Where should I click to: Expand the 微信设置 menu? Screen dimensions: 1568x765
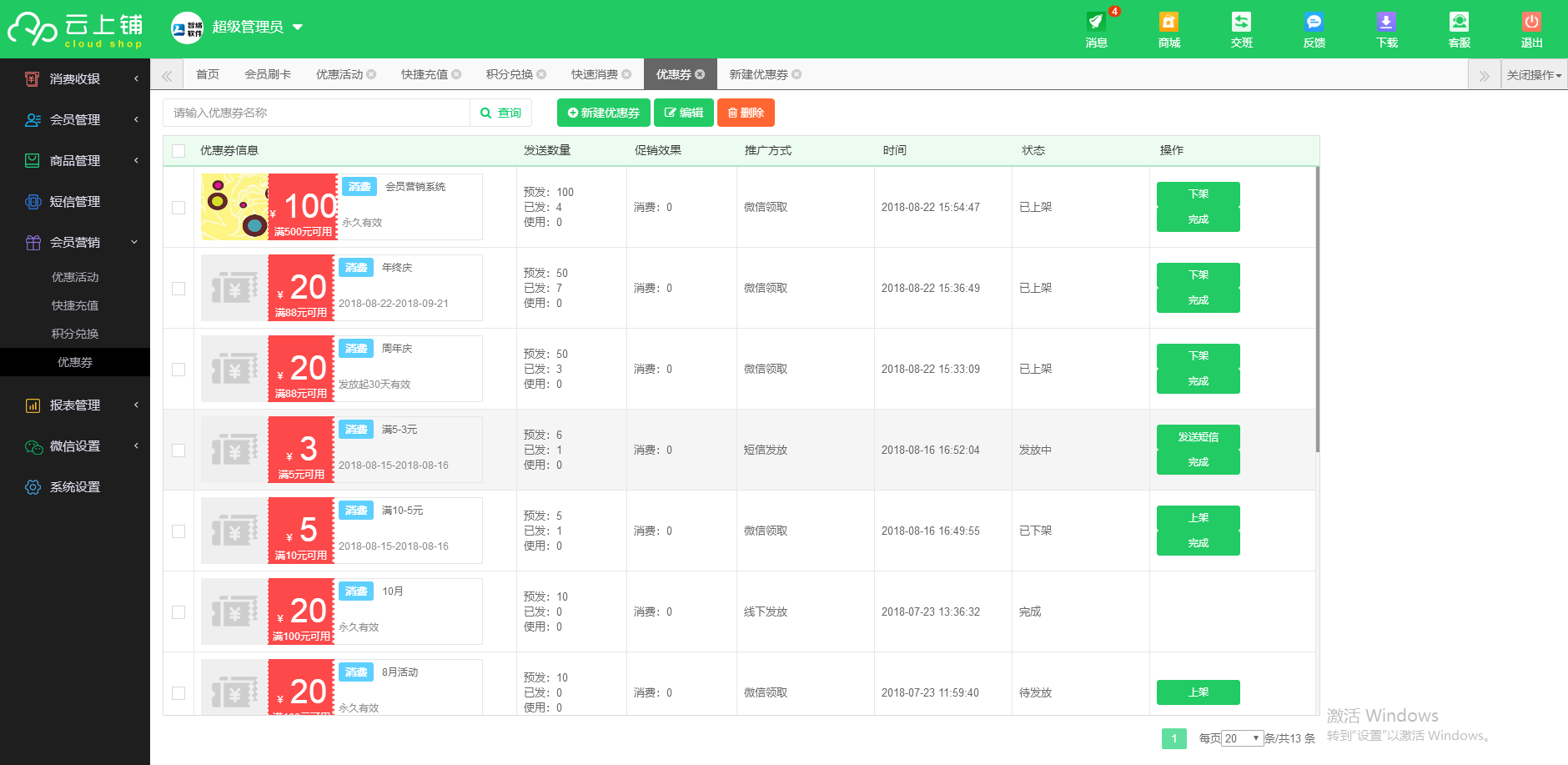(x=136, y=445)
